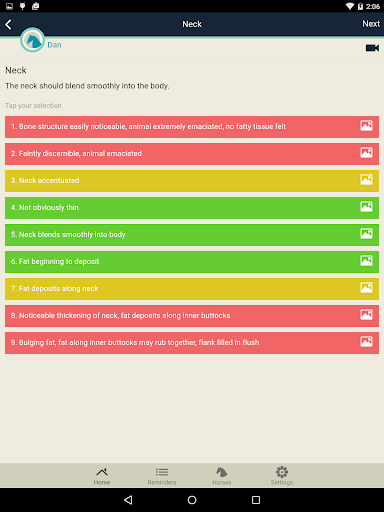Open the Settings tab

(x=282, y=476)
